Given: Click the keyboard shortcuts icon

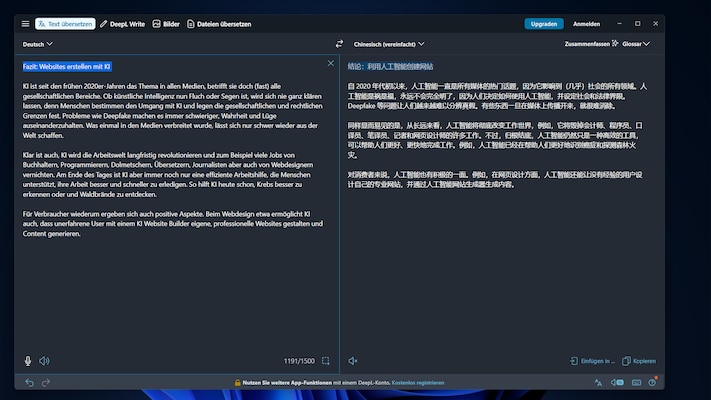Looking at the screenshot, I should 636,383.
